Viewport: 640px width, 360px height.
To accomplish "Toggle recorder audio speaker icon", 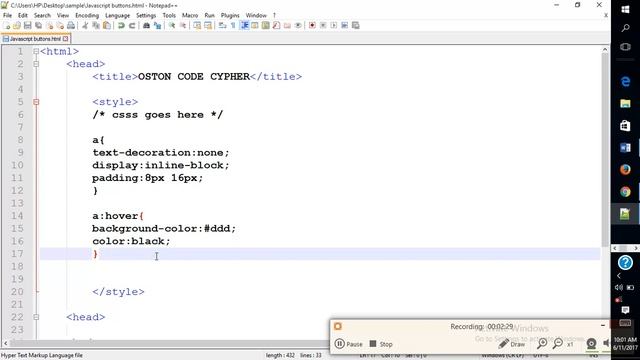I will 606,343.
